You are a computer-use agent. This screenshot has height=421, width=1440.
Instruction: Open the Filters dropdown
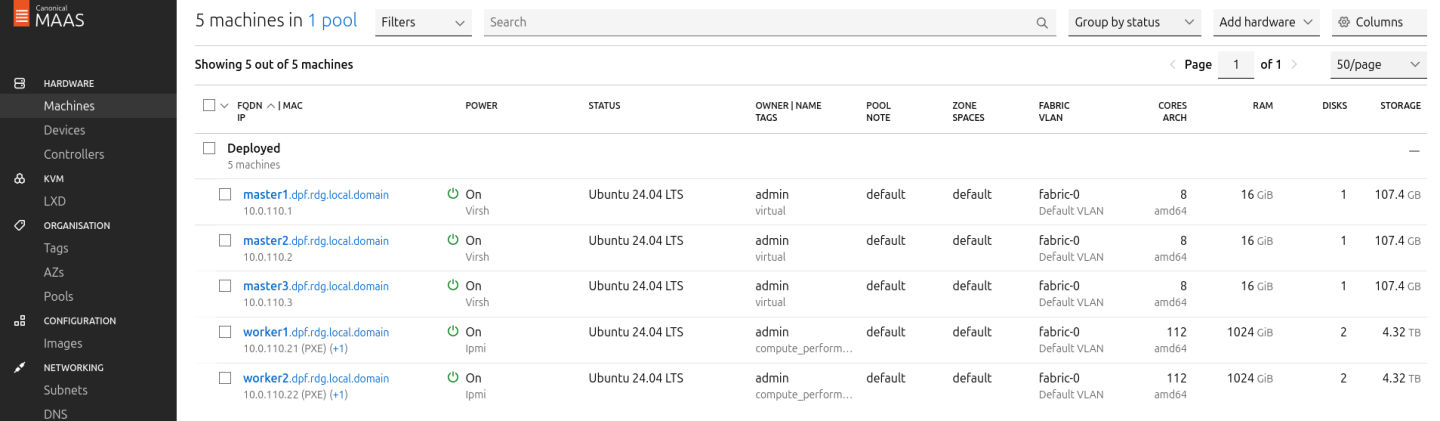pyautogui.click(x=423, y=23)
